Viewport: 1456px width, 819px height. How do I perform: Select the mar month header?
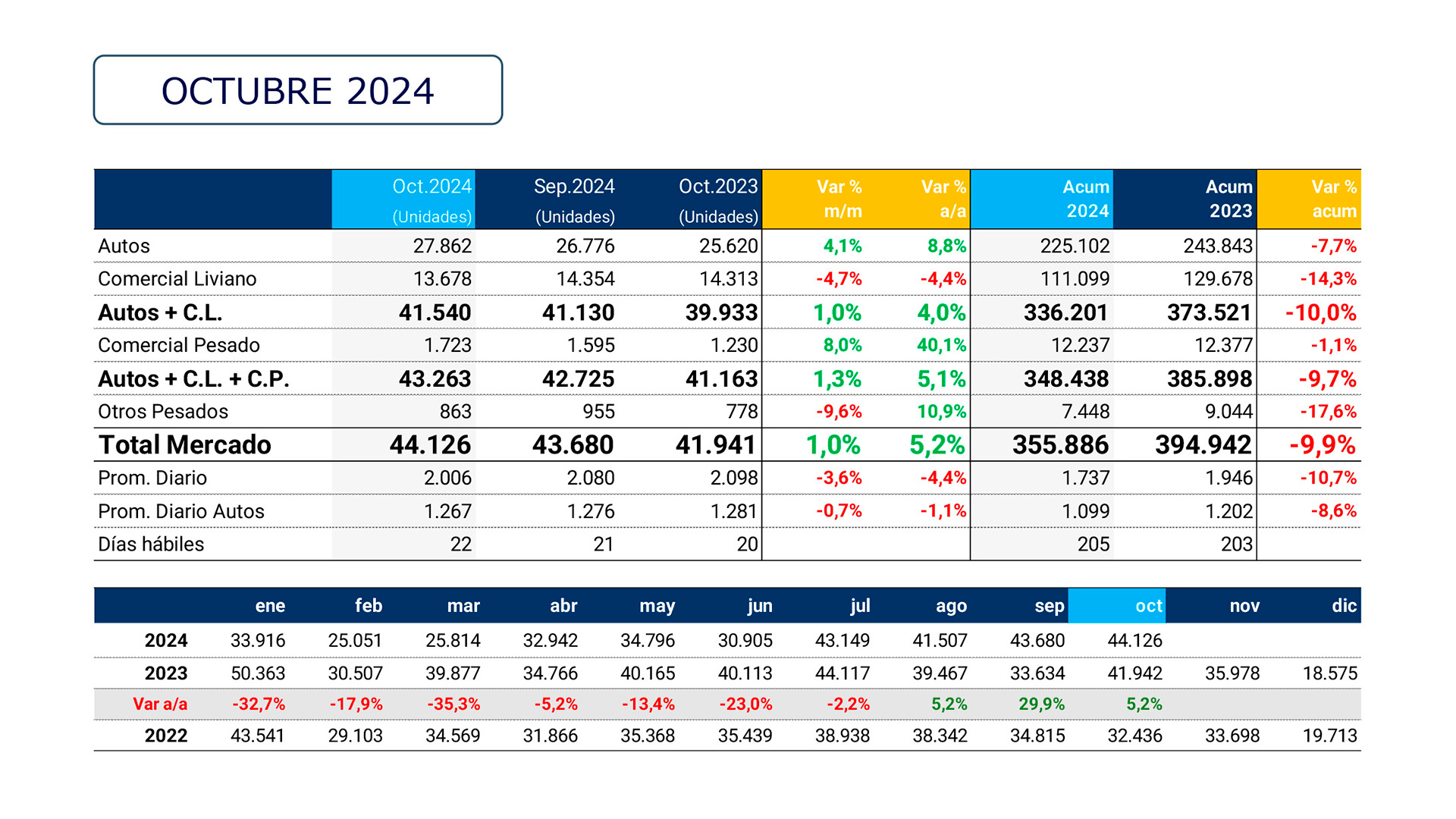click(x=463, y=606)
